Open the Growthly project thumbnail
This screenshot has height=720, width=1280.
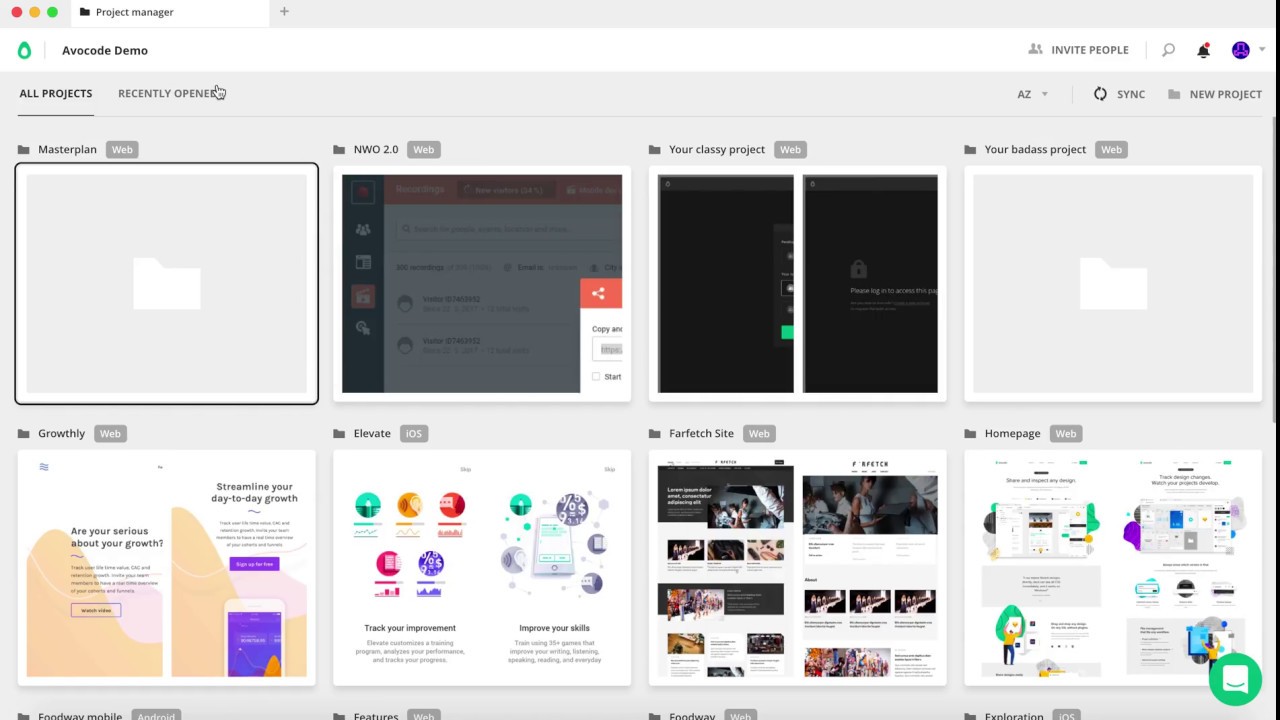point(167,568)
